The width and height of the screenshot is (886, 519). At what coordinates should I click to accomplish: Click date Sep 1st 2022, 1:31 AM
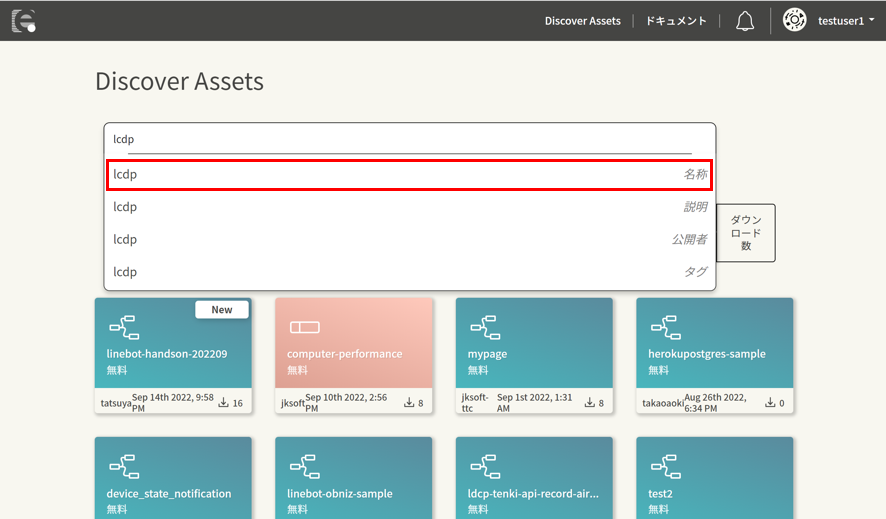point(535,403)
